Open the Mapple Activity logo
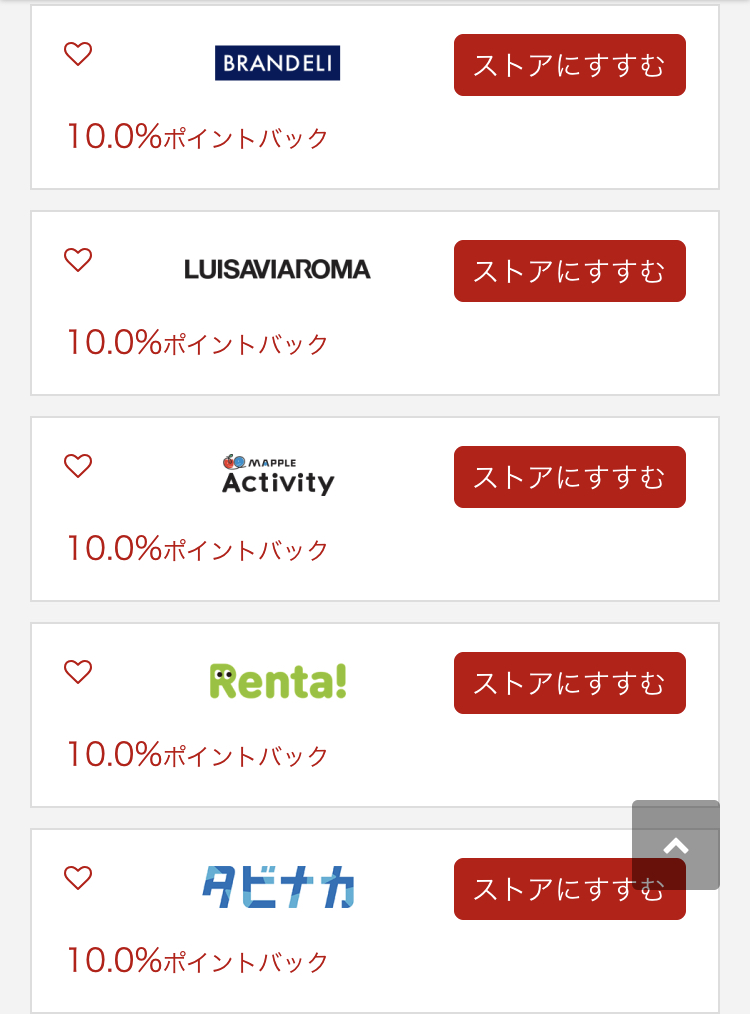750x1014 pixels. click(x=278, y=475)
